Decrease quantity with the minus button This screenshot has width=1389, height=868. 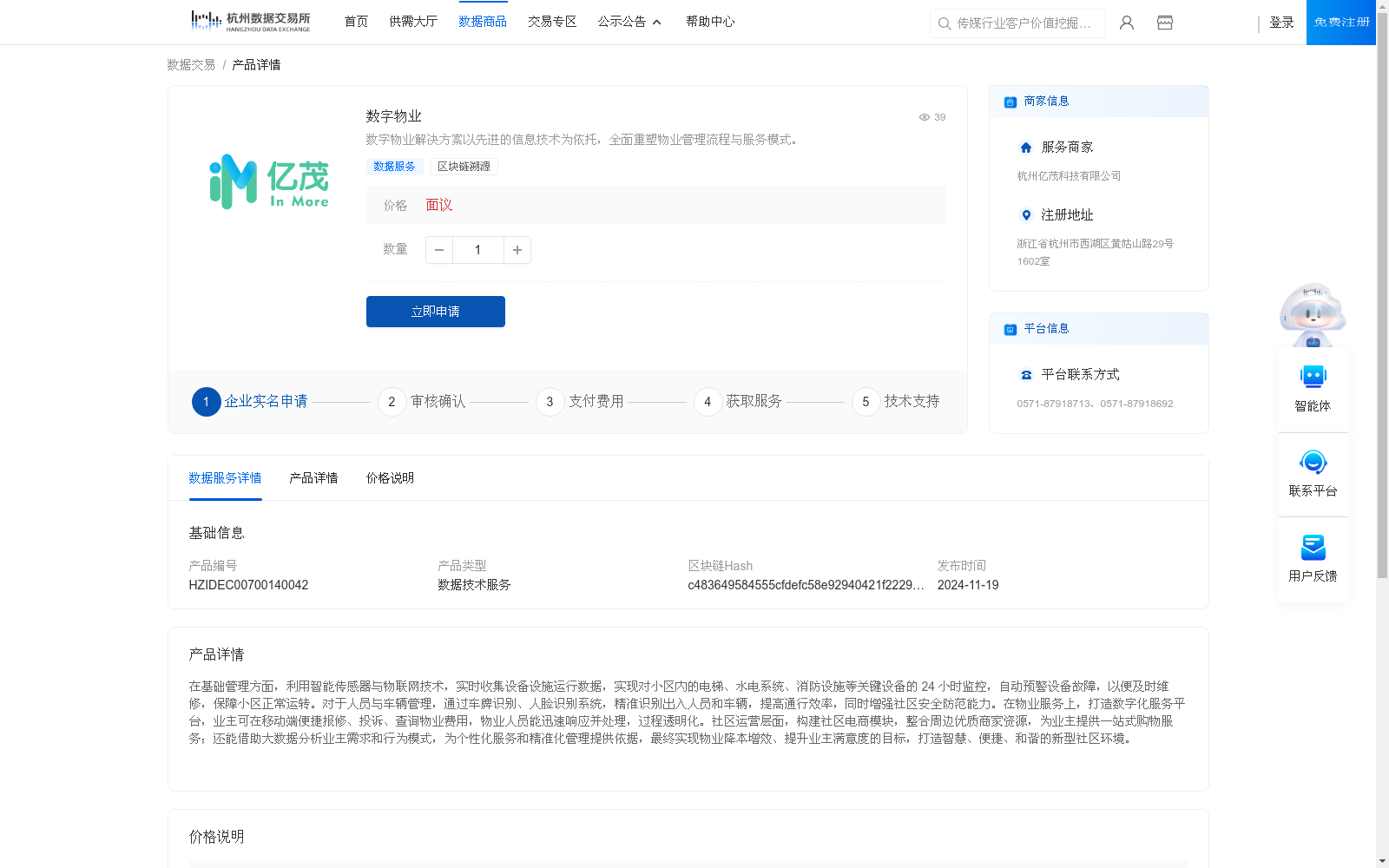pos(439,250)
